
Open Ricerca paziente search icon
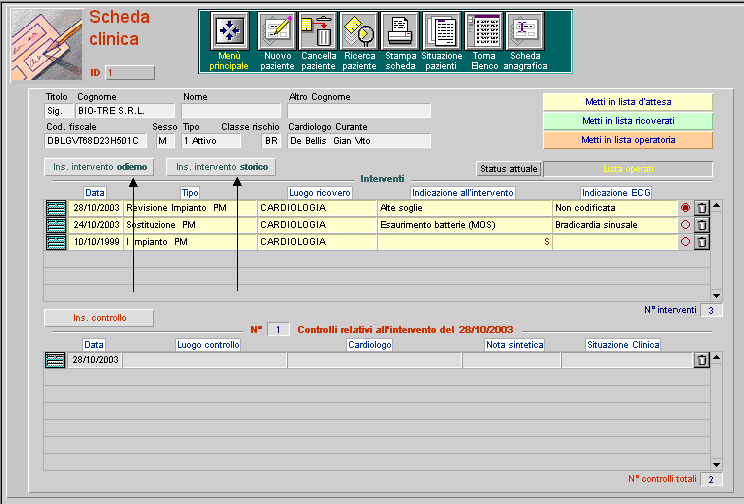pos(359,31)
